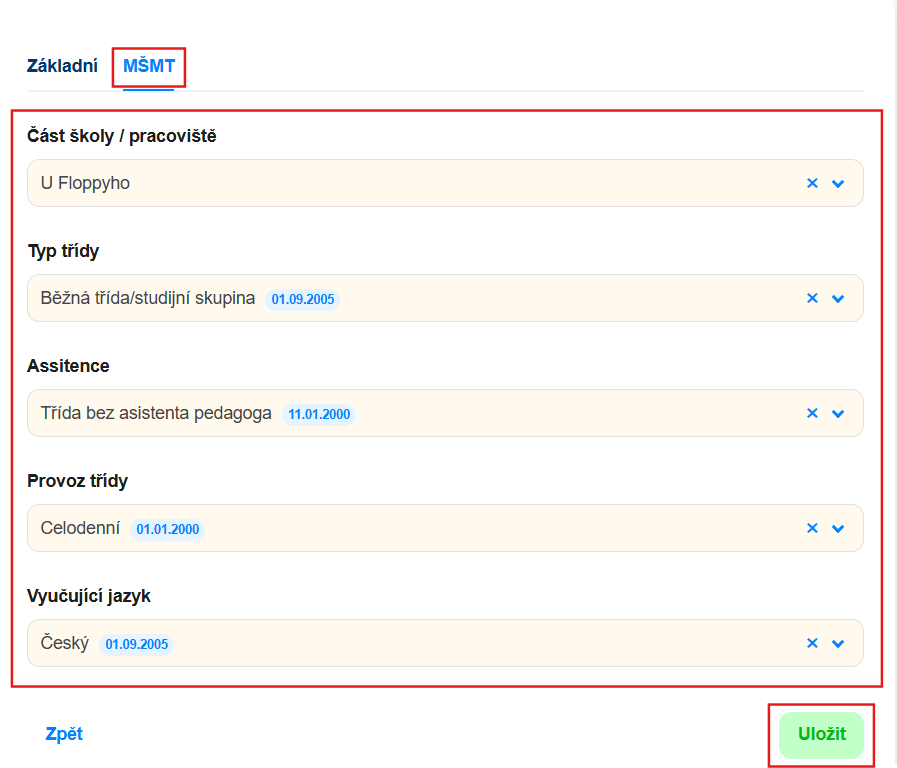This screenshot has width=897, height=768.
Task: Expand the Provoz třídy dropdown arrow
Action: point(838,528)
